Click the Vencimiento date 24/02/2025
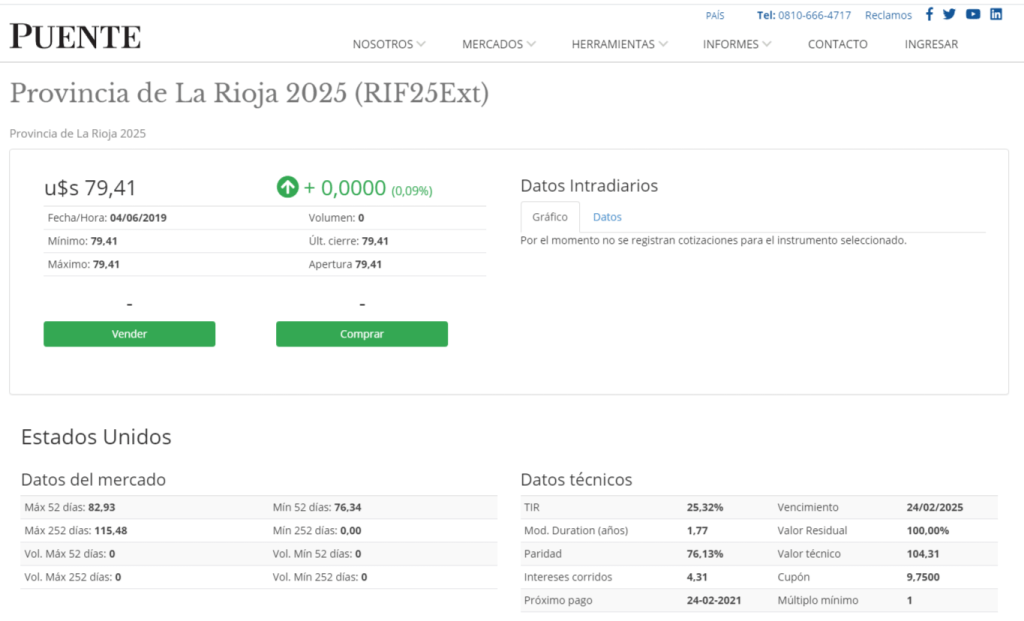1024x621 pixels. 935,507
